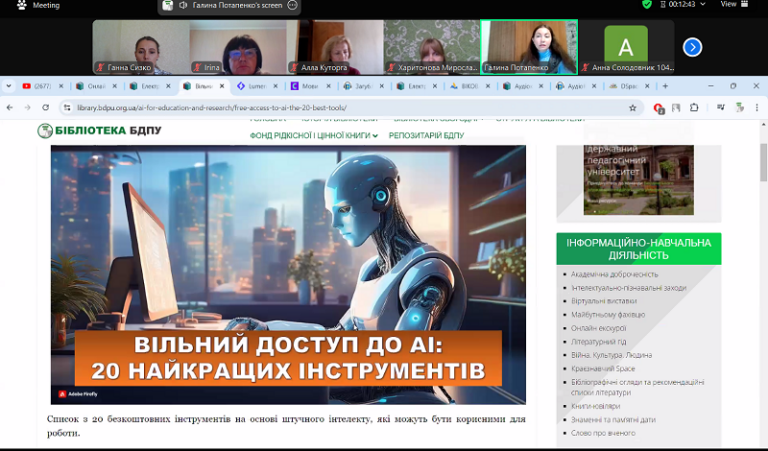Viewport: 768px width, 451px height.
Task: Expand ФОНД РІДКІСНОЇ І ЦІННОЇ КНИГИ menu
Action: 313,136
